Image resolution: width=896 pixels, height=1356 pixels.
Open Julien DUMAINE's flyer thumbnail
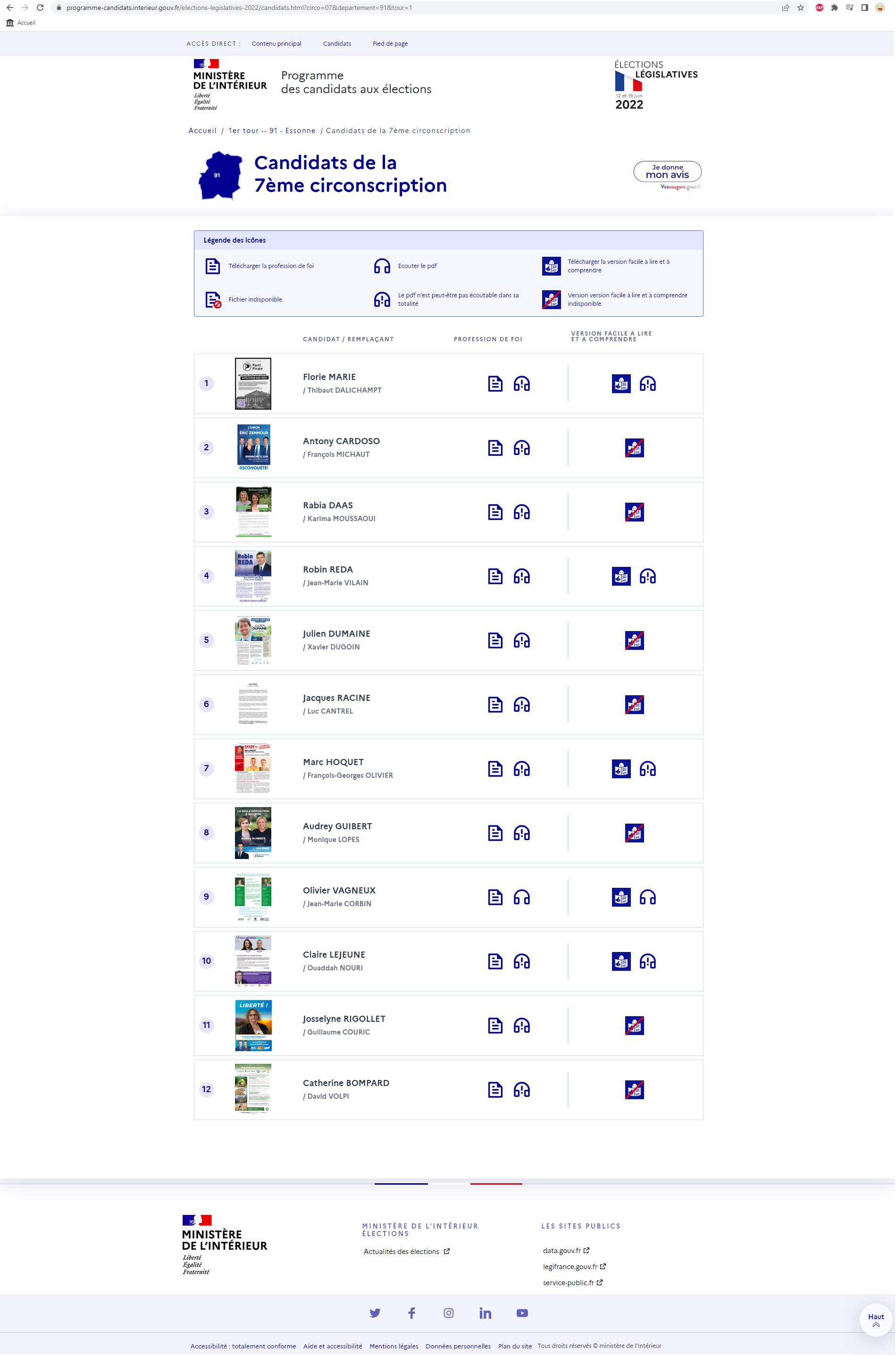click(253, 640)
